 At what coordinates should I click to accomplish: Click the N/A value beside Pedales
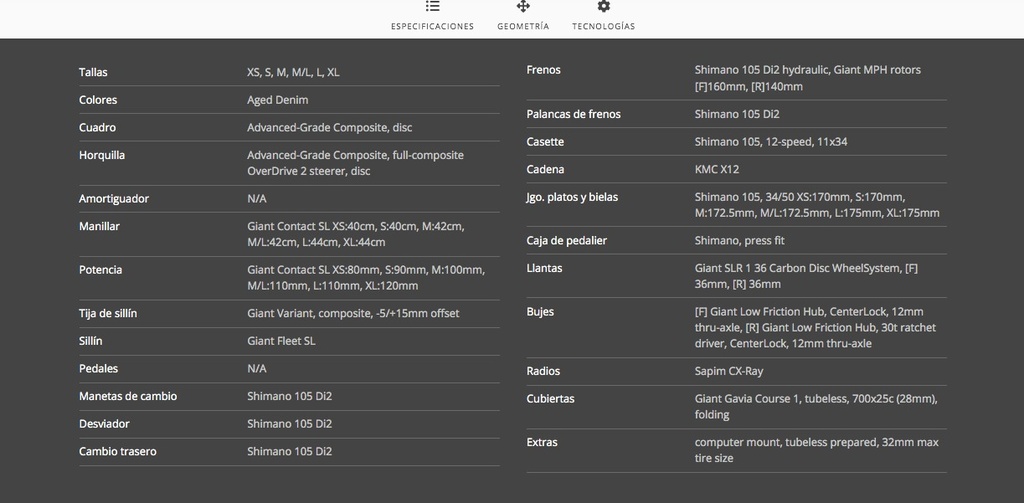(257, 368)
